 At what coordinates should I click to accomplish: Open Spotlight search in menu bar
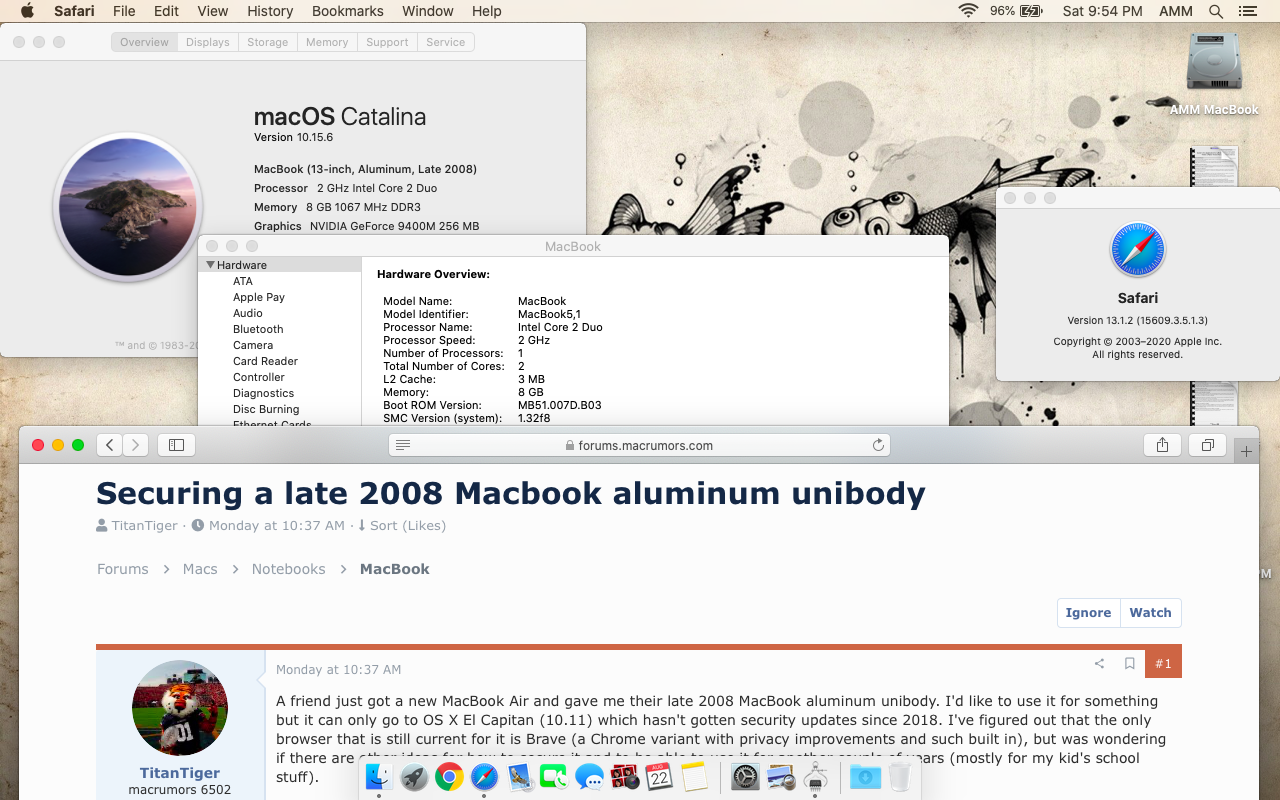click(1215, 11)
